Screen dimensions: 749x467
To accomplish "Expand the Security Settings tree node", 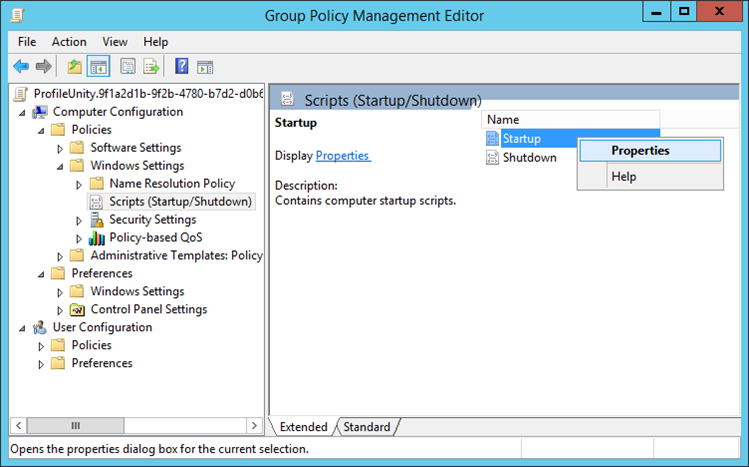I will 80,220.
